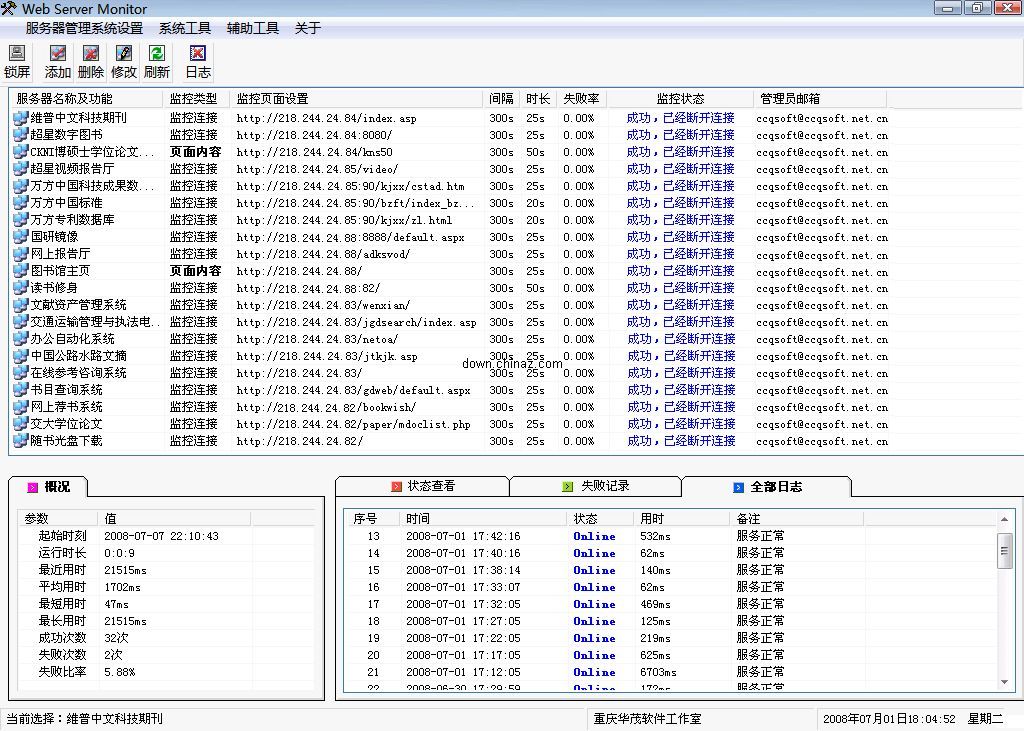Click the Web Server Monitor title bar icon
1024x731 pixels.
point(8,8)
